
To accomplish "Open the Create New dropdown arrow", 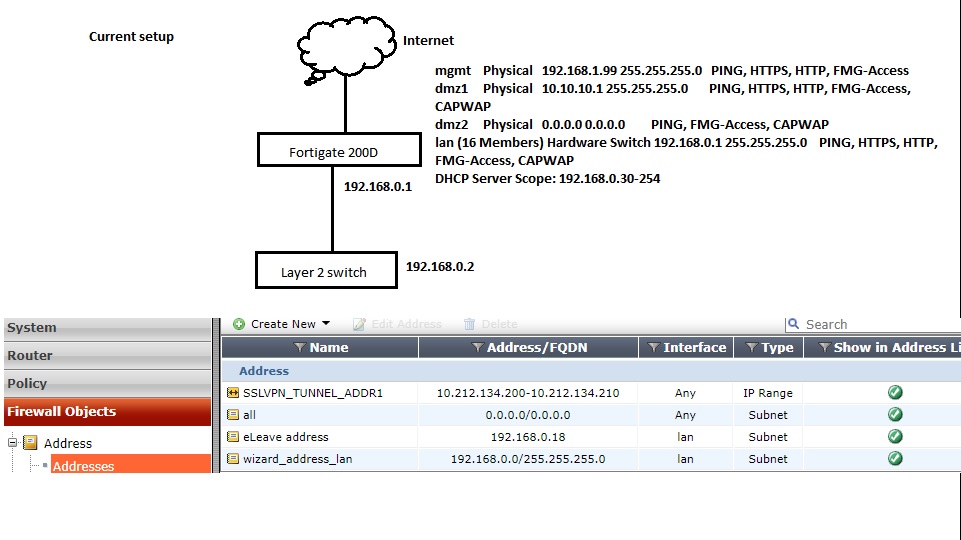I will (326, 323).
